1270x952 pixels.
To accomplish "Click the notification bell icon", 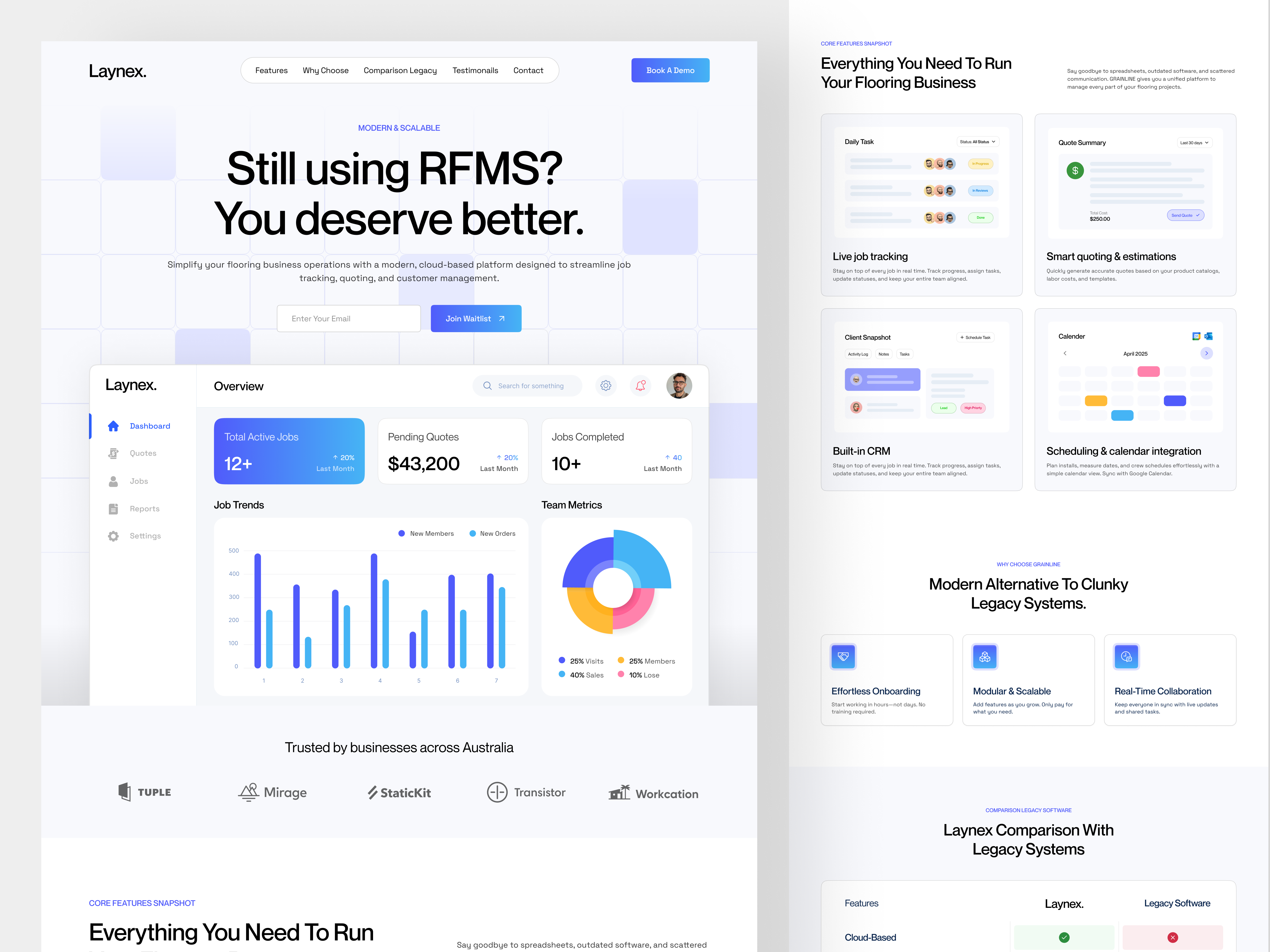I will pos(641,386).
